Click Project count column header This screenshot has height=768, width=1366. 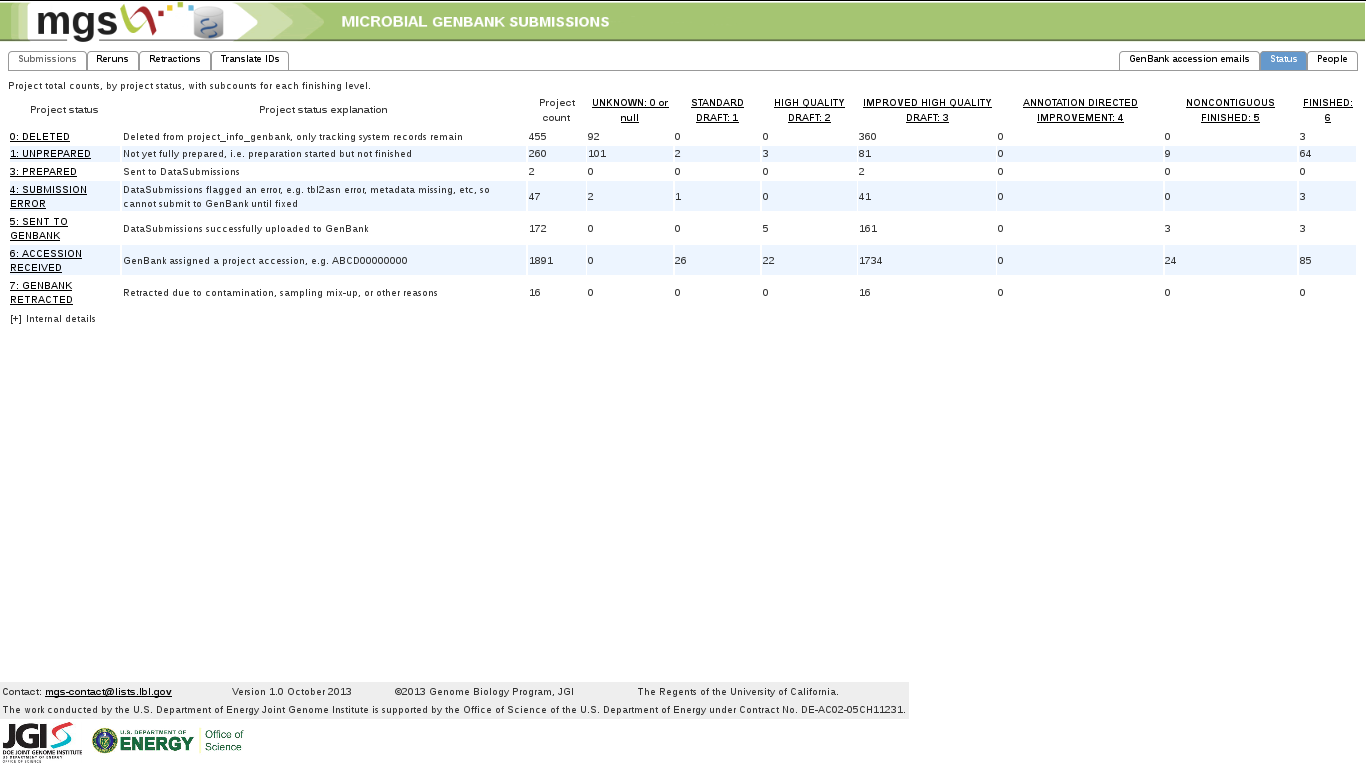click(557, 110)
